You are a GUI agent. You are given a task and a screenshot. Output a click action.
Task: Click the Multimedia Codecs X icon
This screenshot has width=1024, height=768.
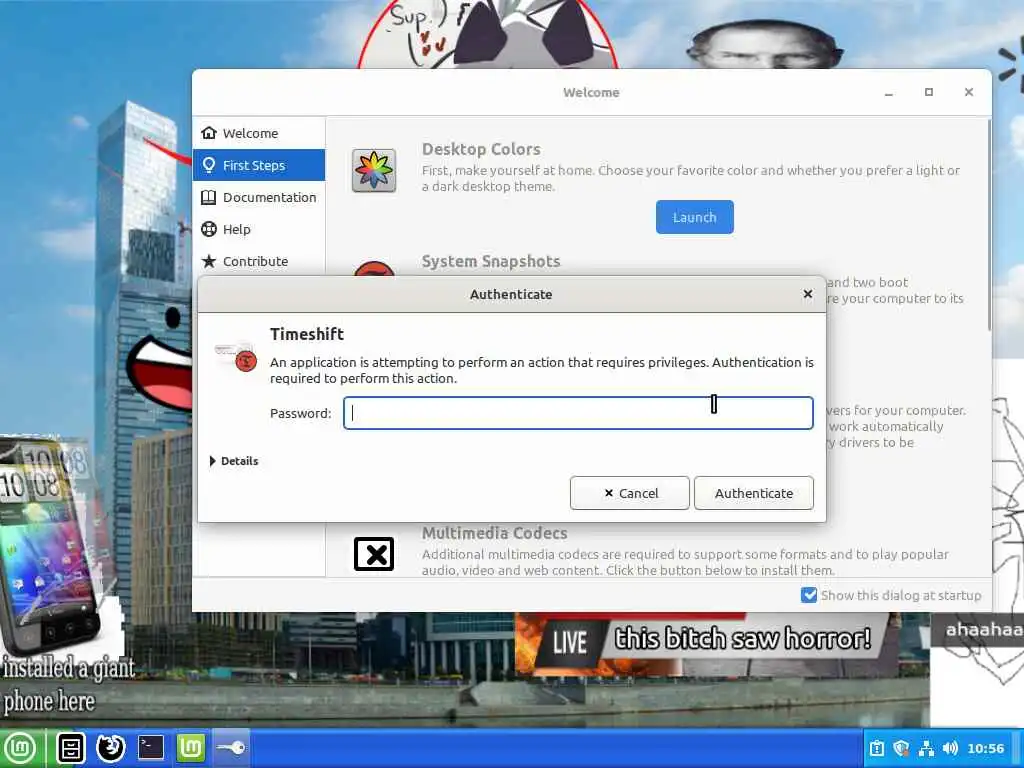coord(374,554)
